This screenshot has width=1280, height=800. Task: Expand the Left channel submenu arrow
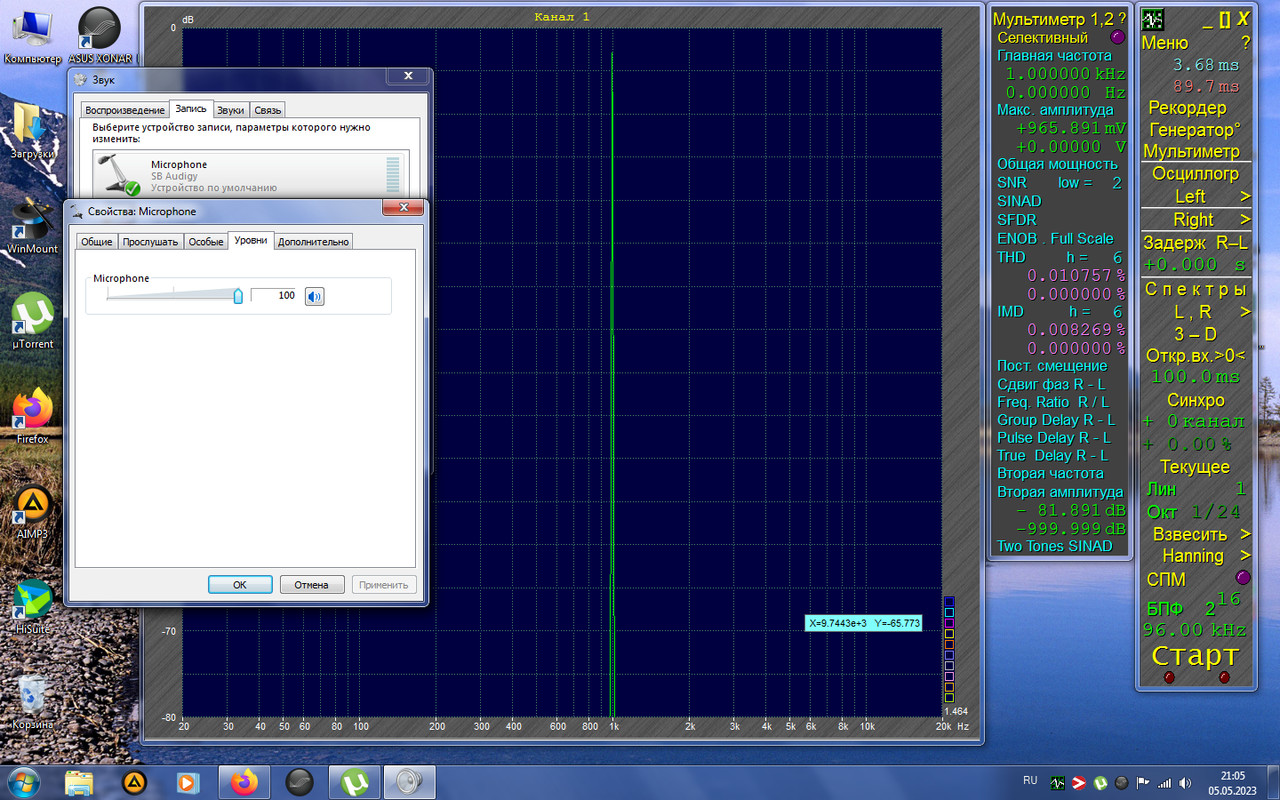coord(1245,196)
